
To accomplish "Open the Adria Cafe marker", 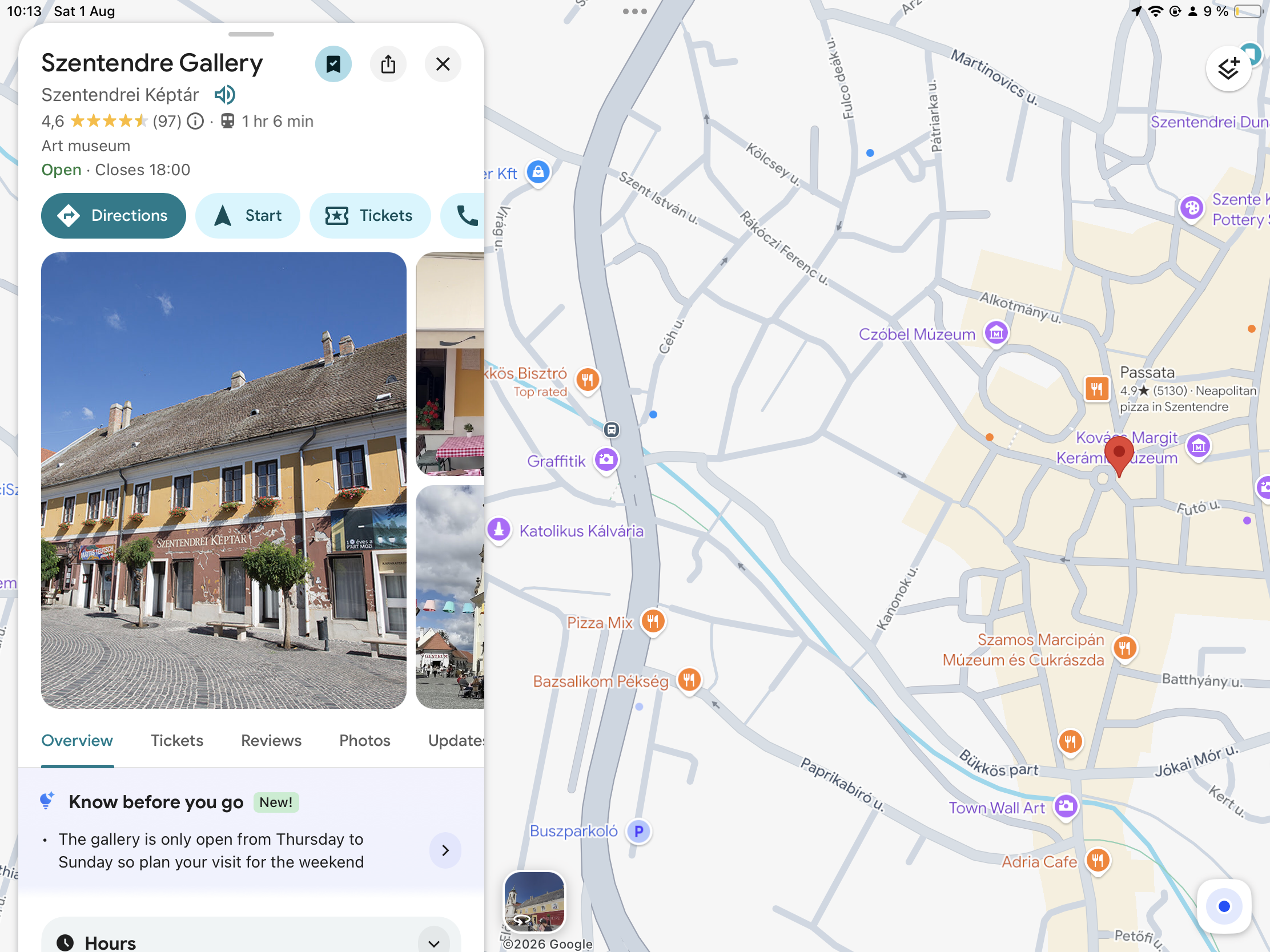I will [x=1098, y=860].
